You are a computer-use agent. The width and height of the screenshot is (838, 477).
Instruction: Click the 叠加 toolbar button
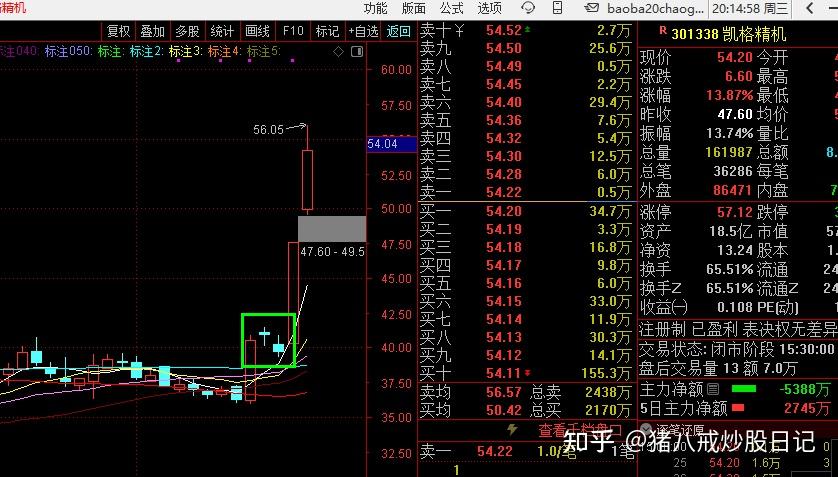point(152,32)
